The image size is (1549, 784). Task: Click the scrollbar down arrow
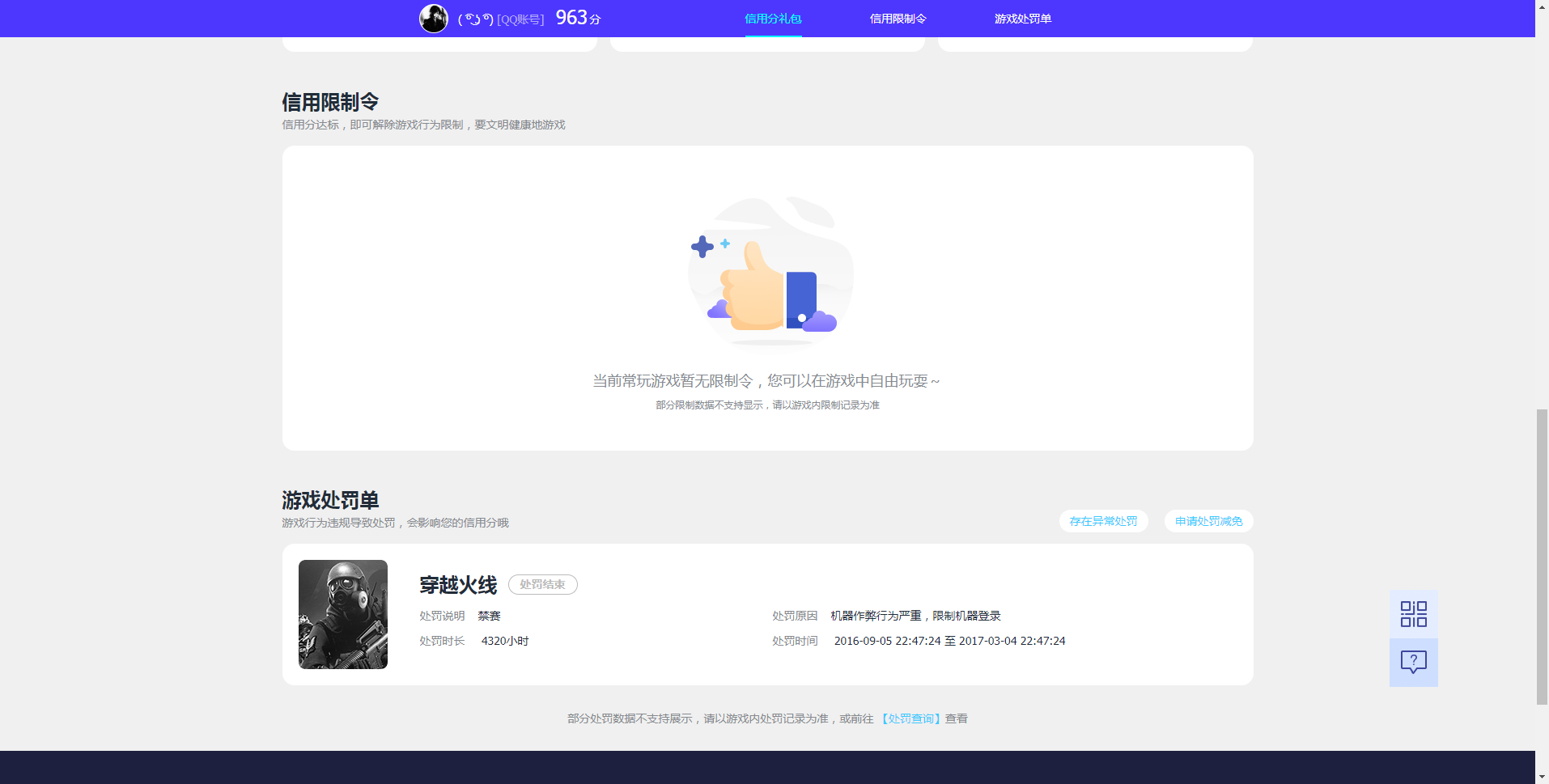click(1542, 777)
